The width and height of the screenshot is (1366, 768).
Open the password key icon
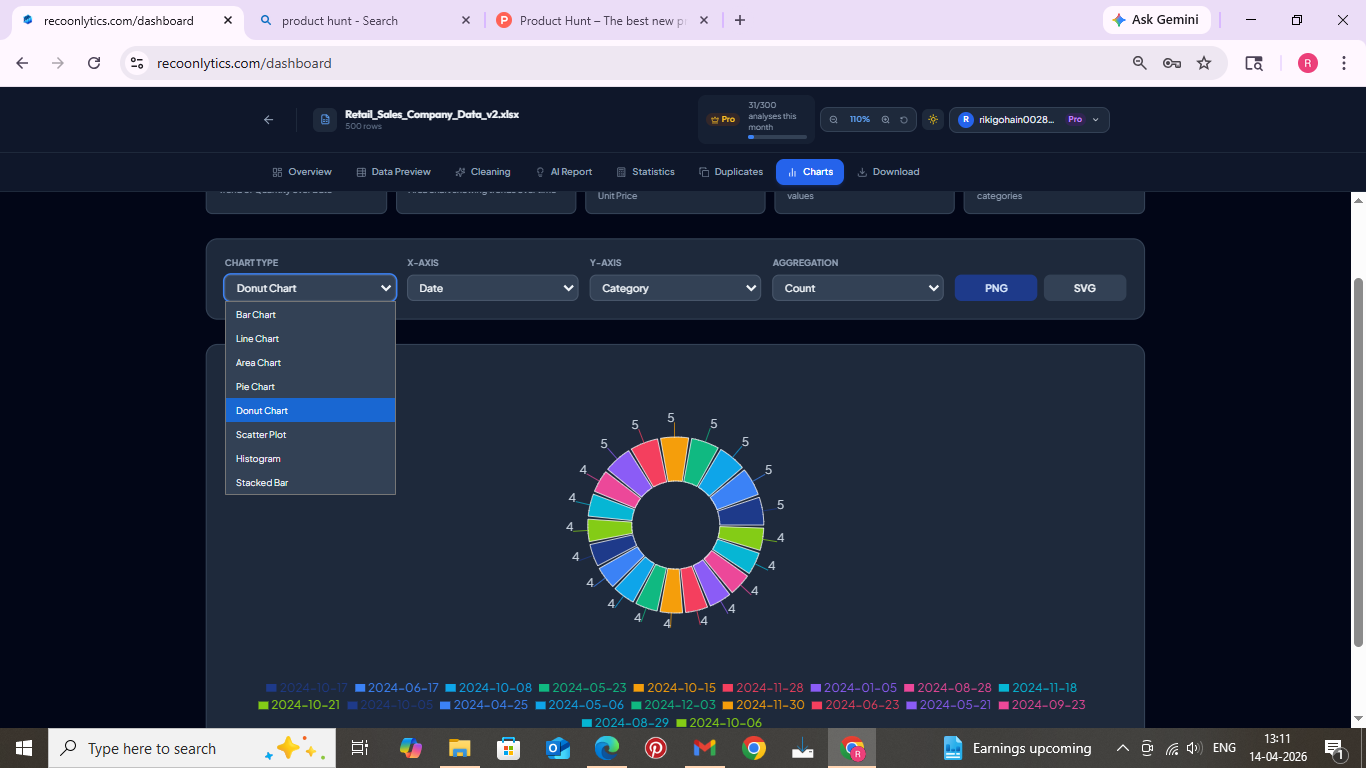tap(1172, 63)
